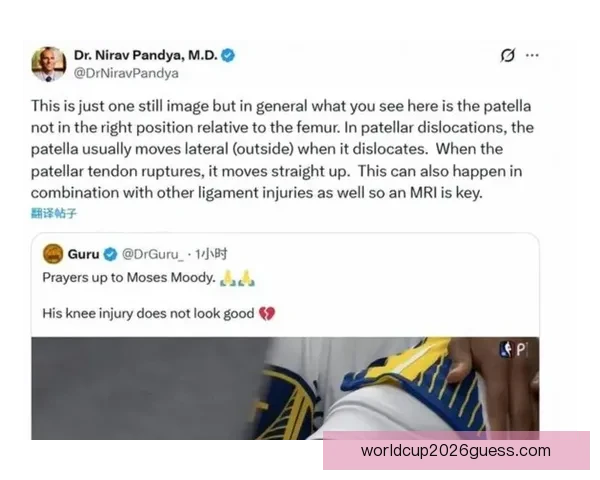Click Guru's verified checkmark badge
The height and width of the screenshot is (480, 600).
tap(111, 254)
